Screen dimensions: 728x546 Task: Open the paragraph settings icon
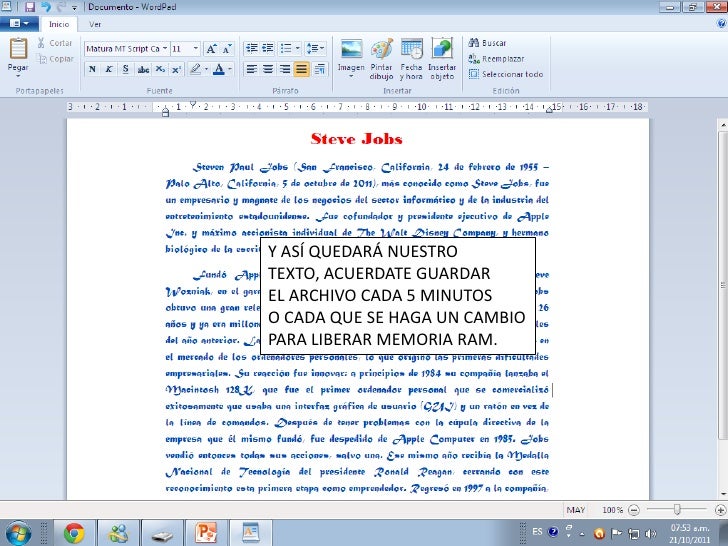pyautogui.click(x=320, y=70)
